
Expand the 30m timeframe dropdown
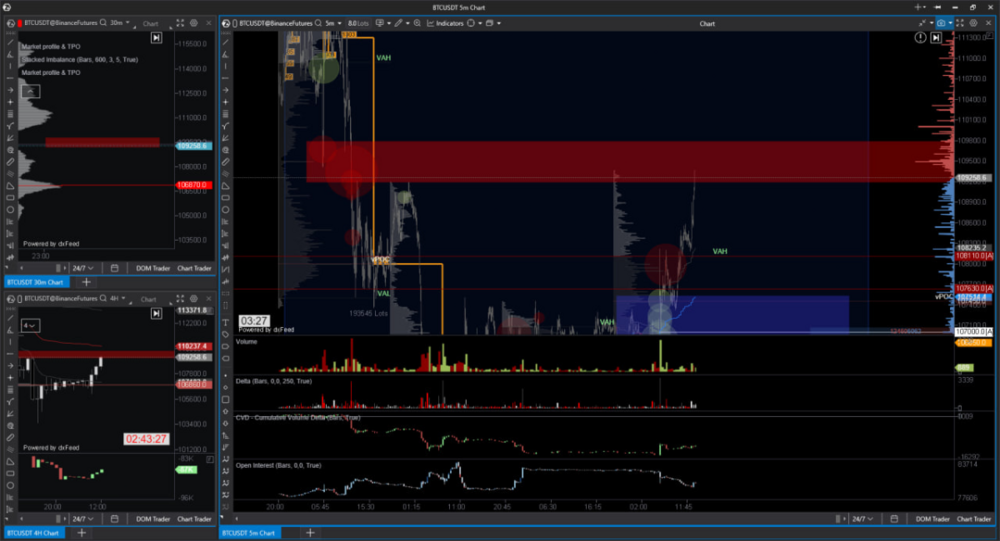(122, 23)
